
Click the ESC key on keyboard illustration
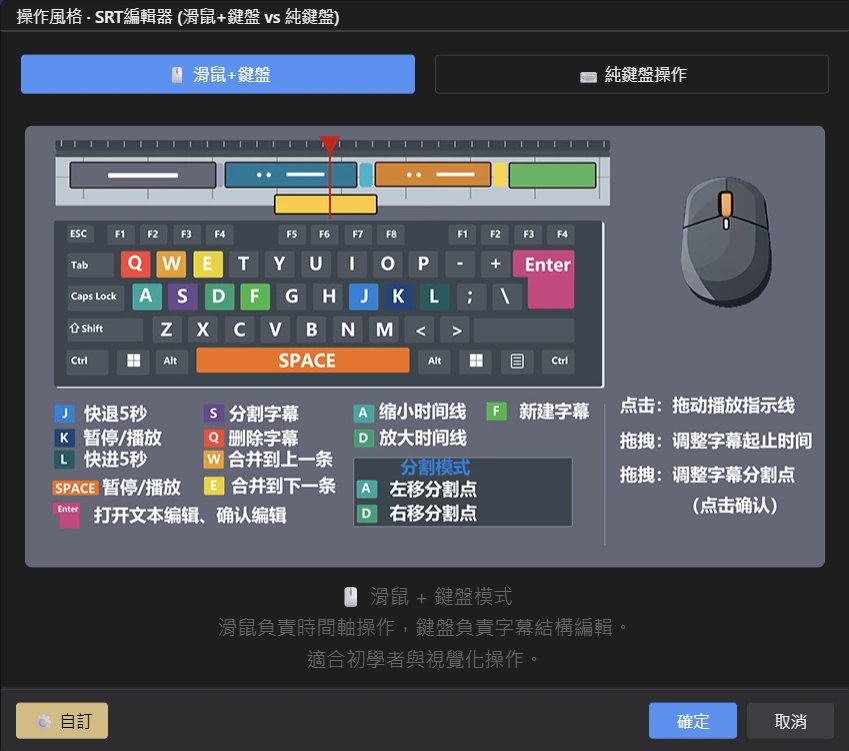[79, 234]
